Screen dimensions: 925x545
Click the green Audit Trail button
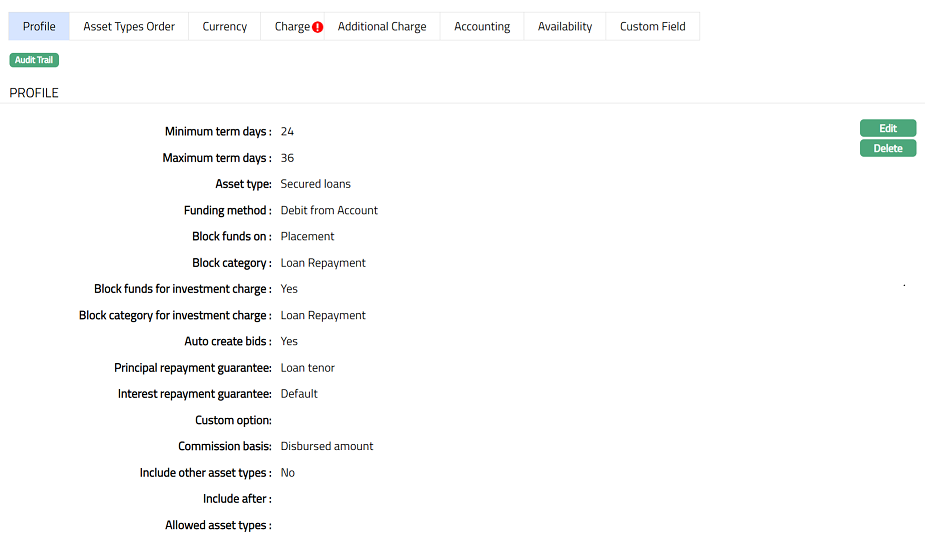[x=34, y=60]
